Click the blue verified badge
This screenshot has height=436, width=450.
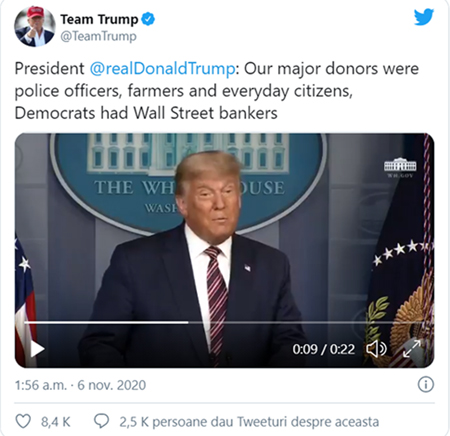click(x=148, y=19)
